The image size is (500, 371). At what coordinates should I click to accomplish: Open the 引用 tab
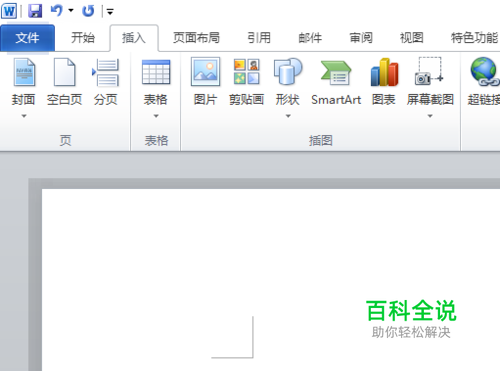(259, 38)
